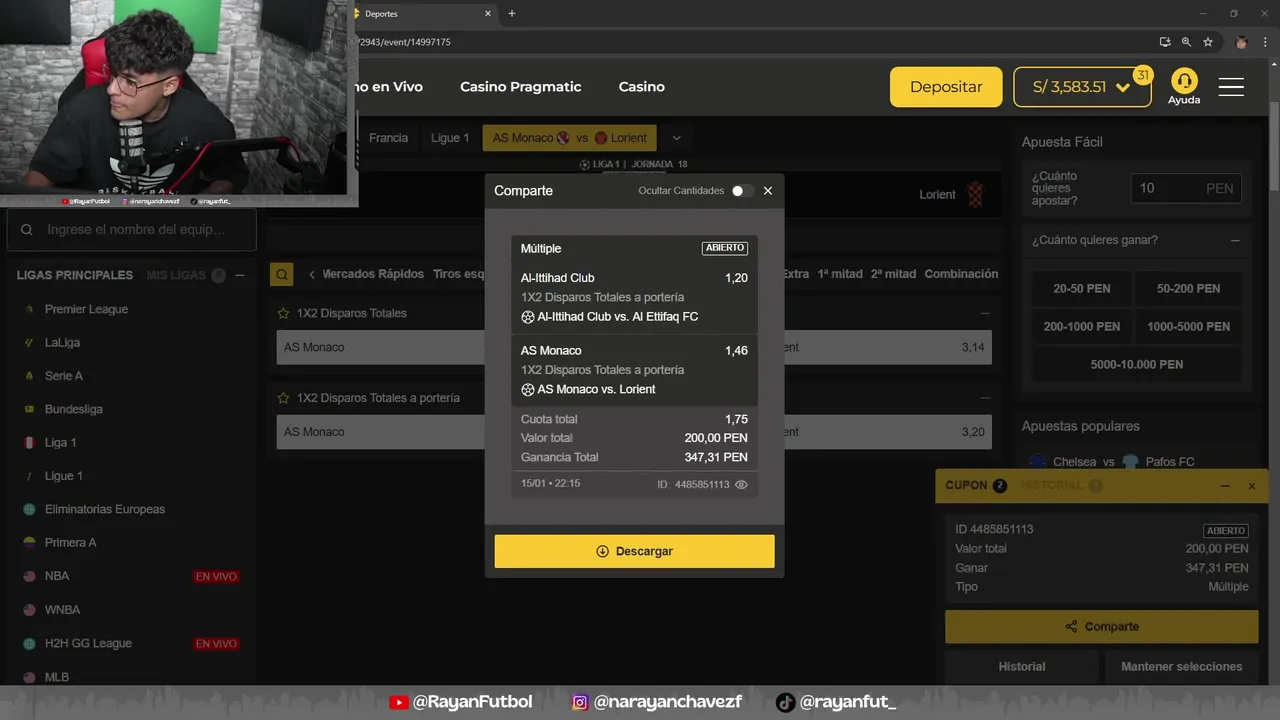Choose the 20-50 PEN range
1280x720 pixels.
[1081, 288]
